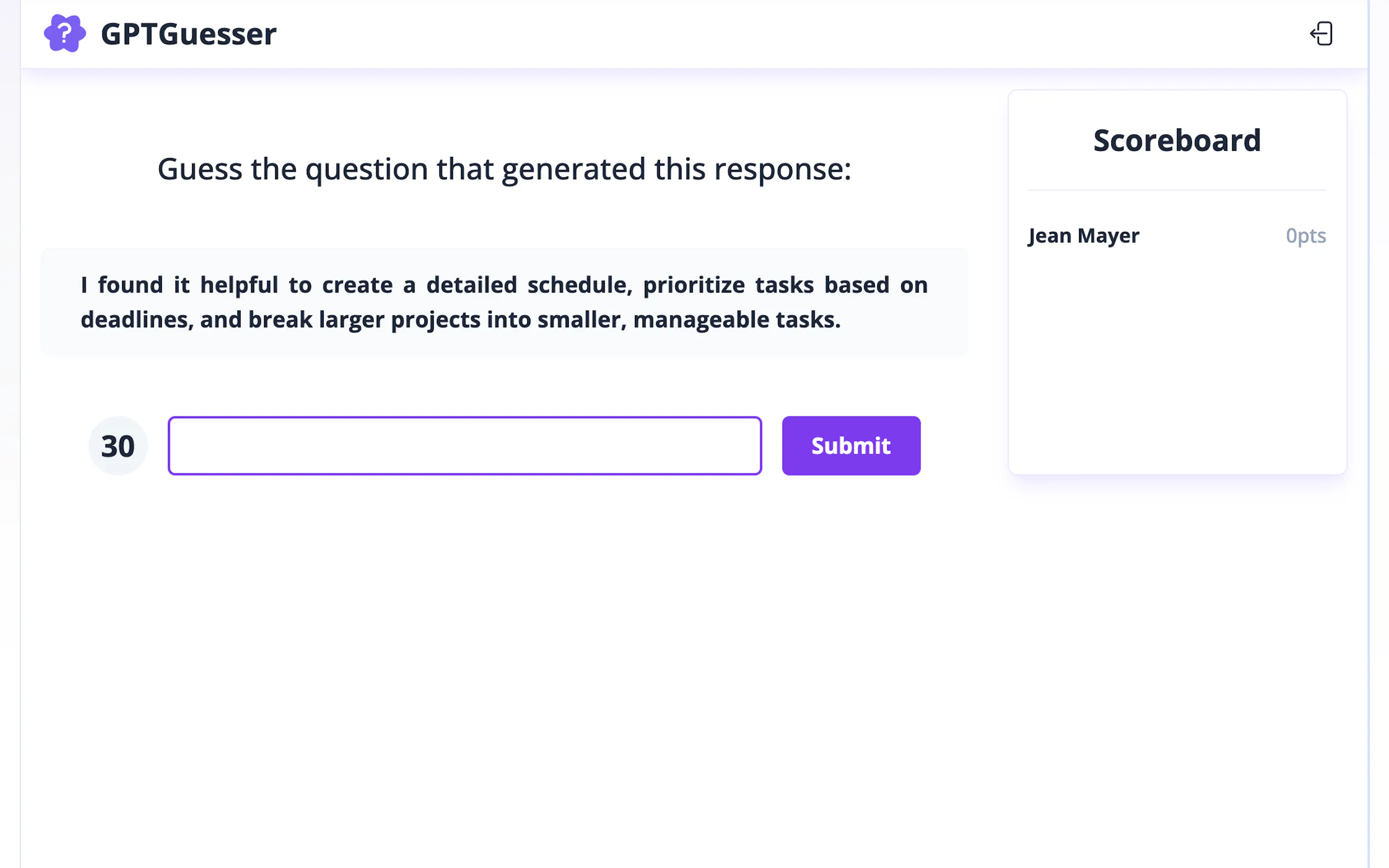Click the word "helpful" in the response
The image size is (1389, 868).
click(x=239, y=285)
